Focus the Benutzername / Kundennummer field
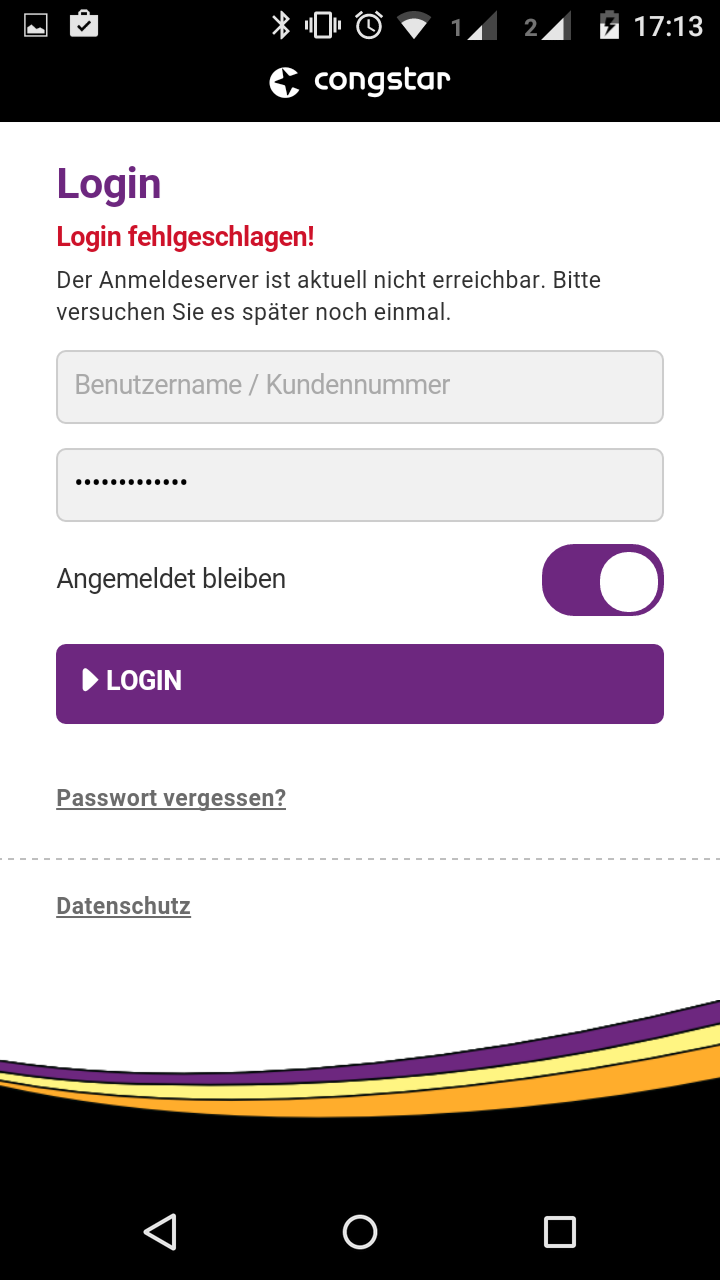The height and width of the screenshot is (1280, 720). tap(360, 386)
